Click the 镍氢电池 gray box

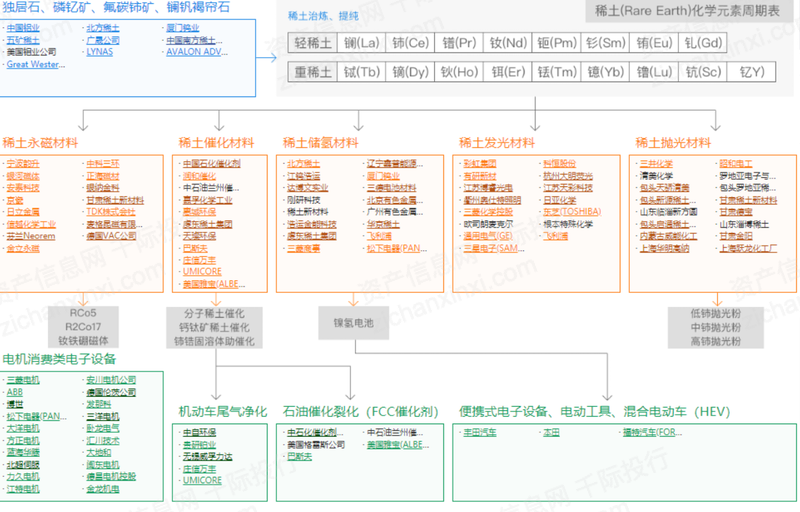coord(354,323)
